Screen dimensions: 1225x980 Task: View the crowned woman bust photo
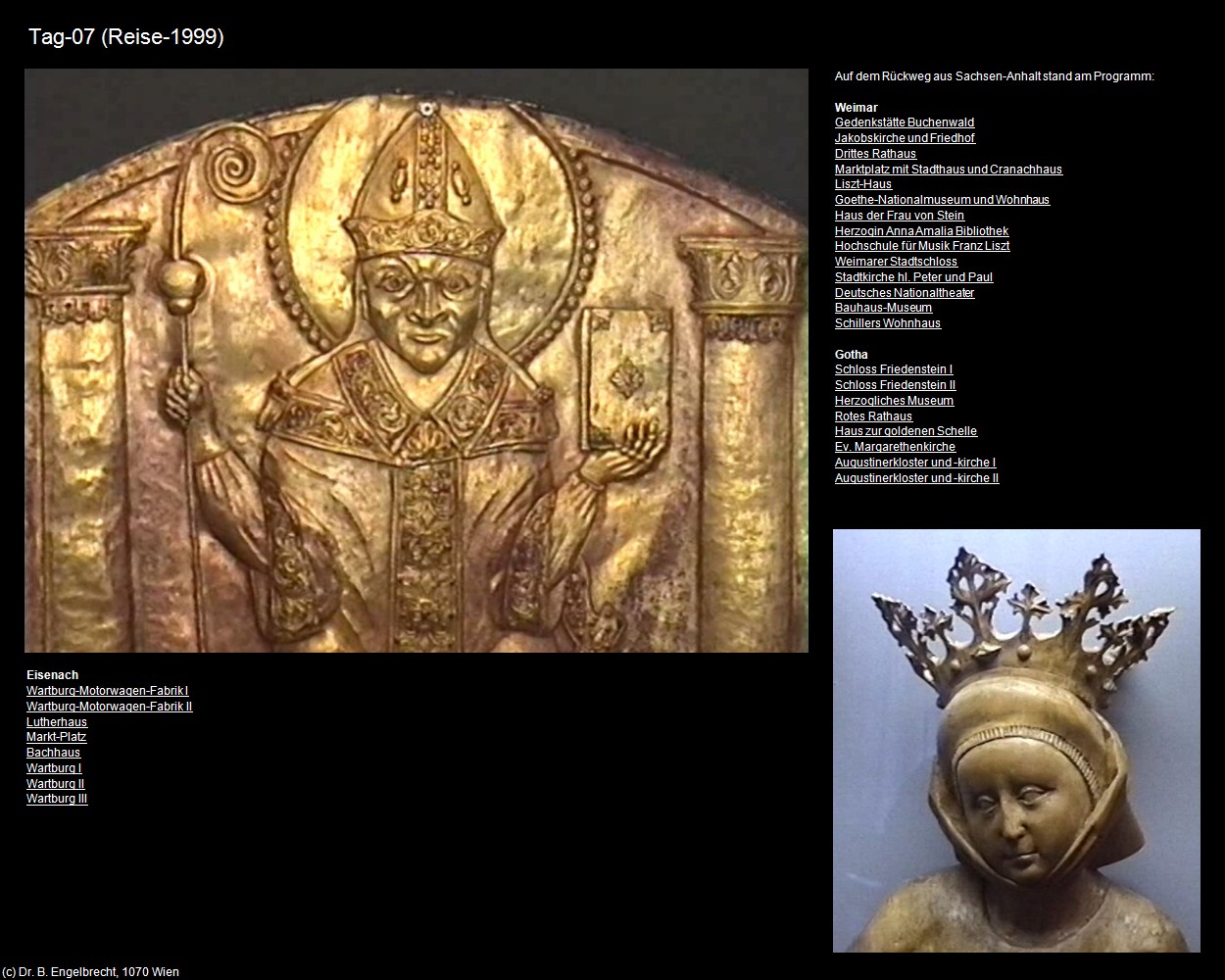pos(1016,741)
